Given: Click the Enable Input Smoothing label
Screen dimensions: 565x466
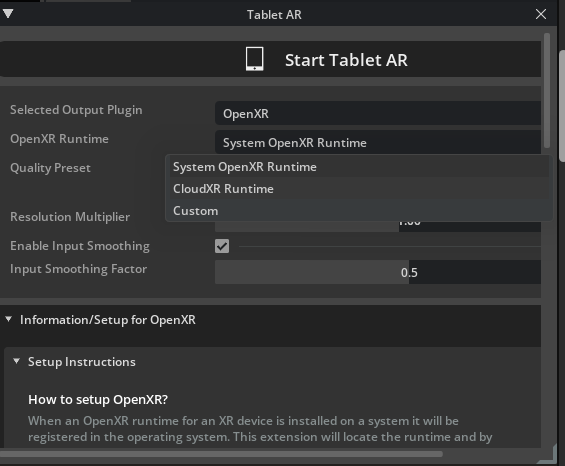Looking at the screenshot, I should tap(80, 246).
